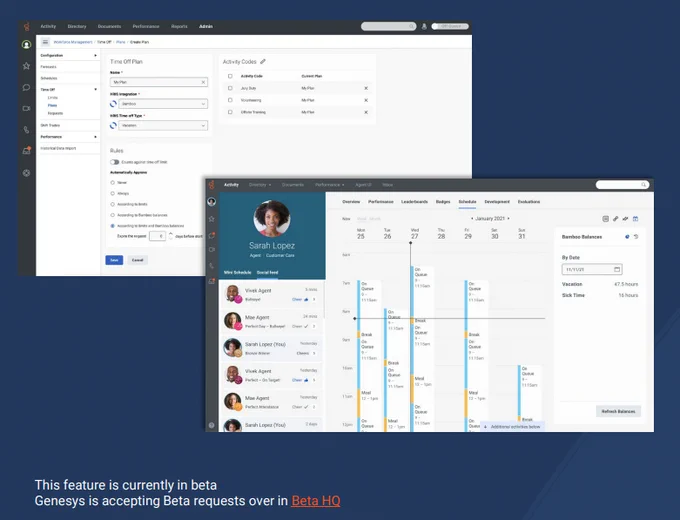680x520 pixels.
Task: Click the user presence icon in back window header
Action: pos(424,26)
